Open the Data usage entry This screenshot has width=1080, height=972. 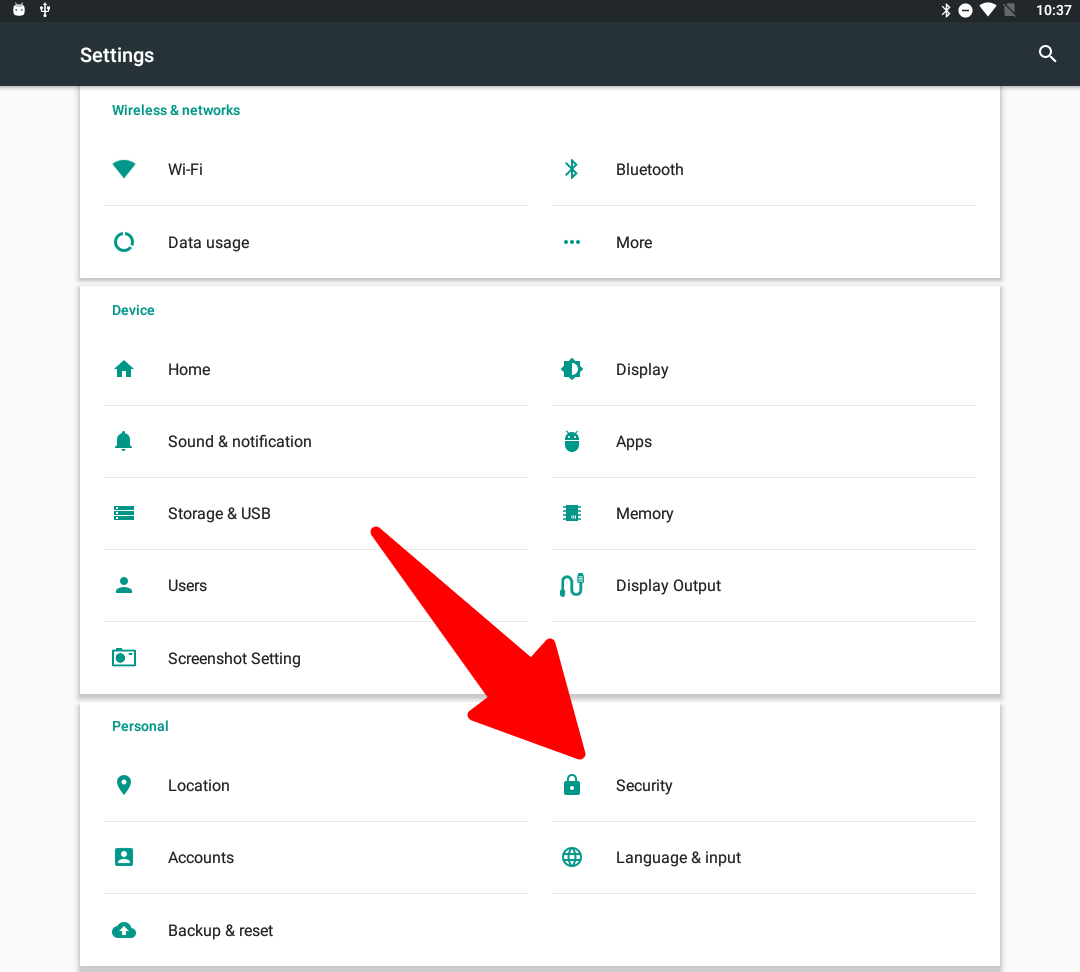(315, 242)
